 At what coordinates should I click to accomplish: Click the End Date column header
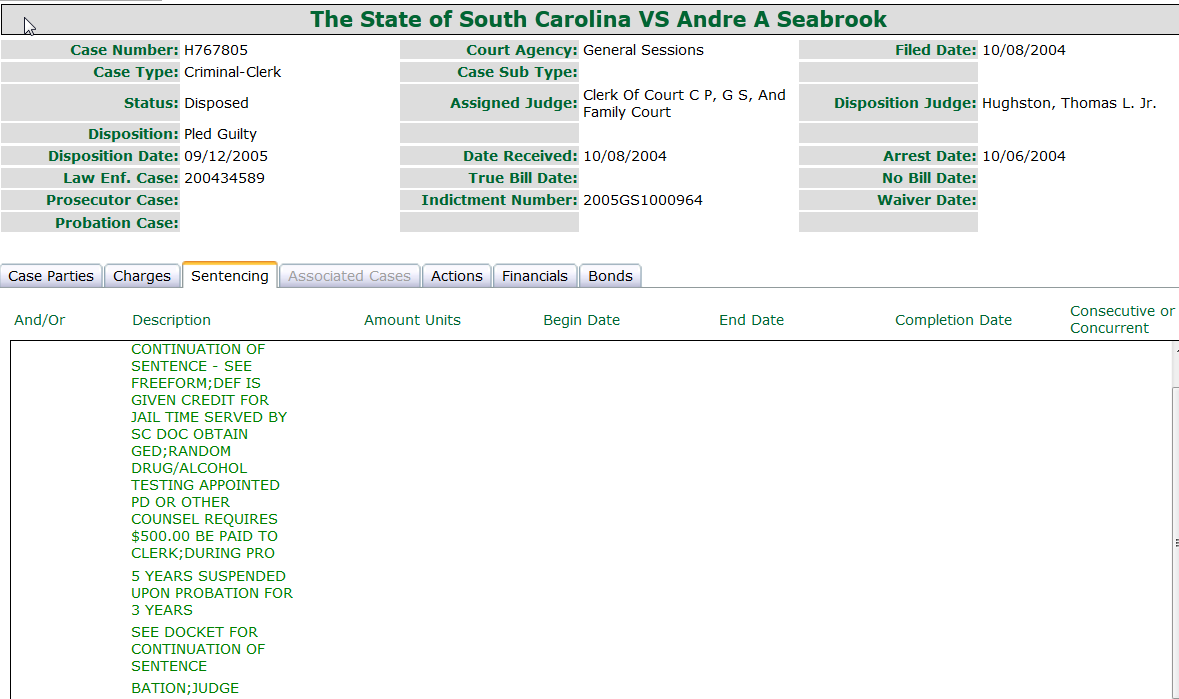point(751,320)
